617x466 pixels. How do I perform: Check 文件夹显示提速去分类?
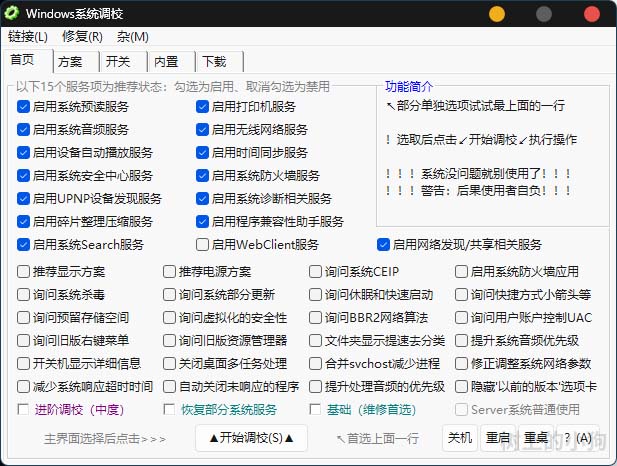click(x=315, y=340)
